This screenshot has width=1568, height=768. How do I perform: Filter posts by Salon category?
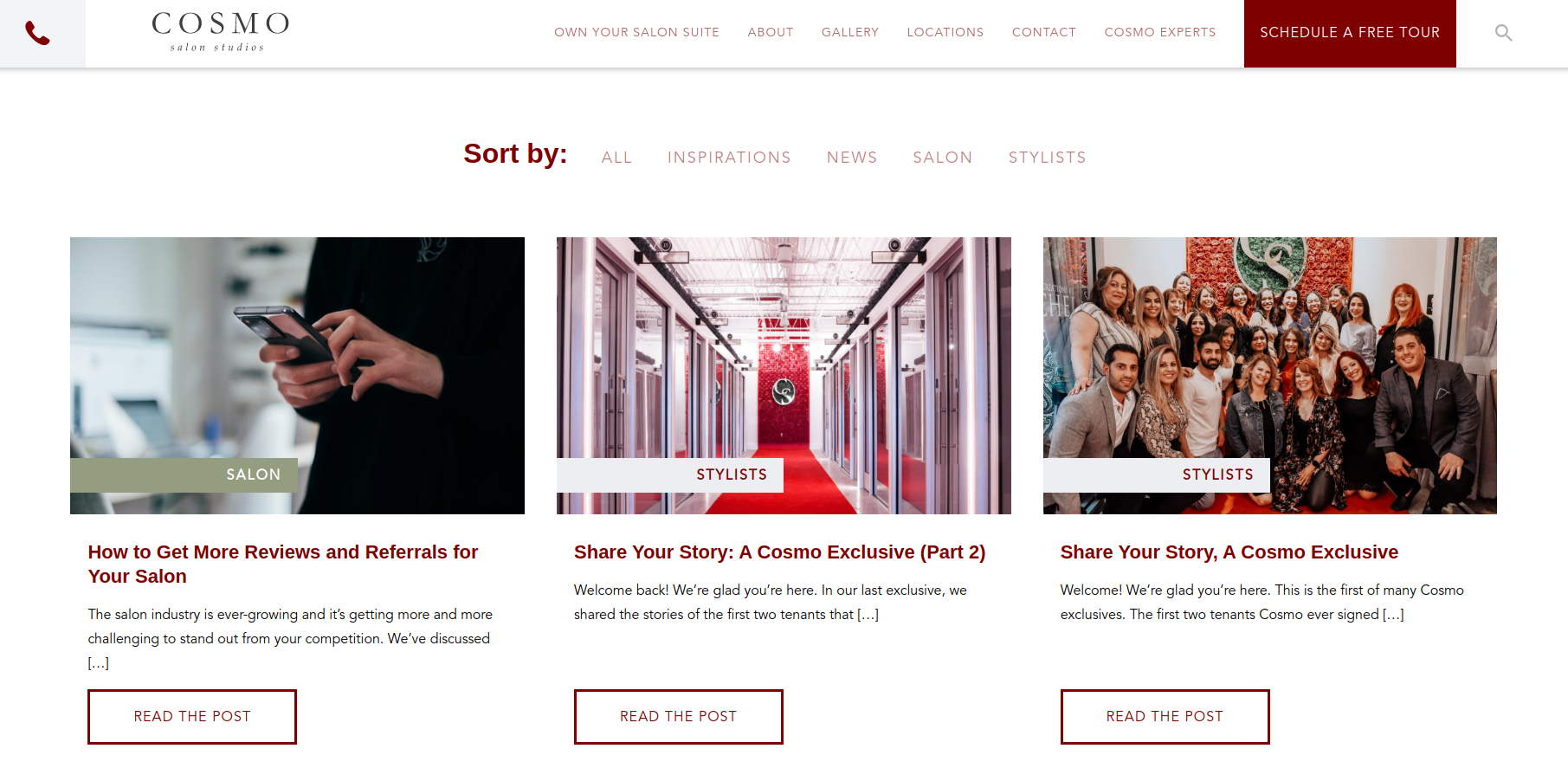click(942, 158)
